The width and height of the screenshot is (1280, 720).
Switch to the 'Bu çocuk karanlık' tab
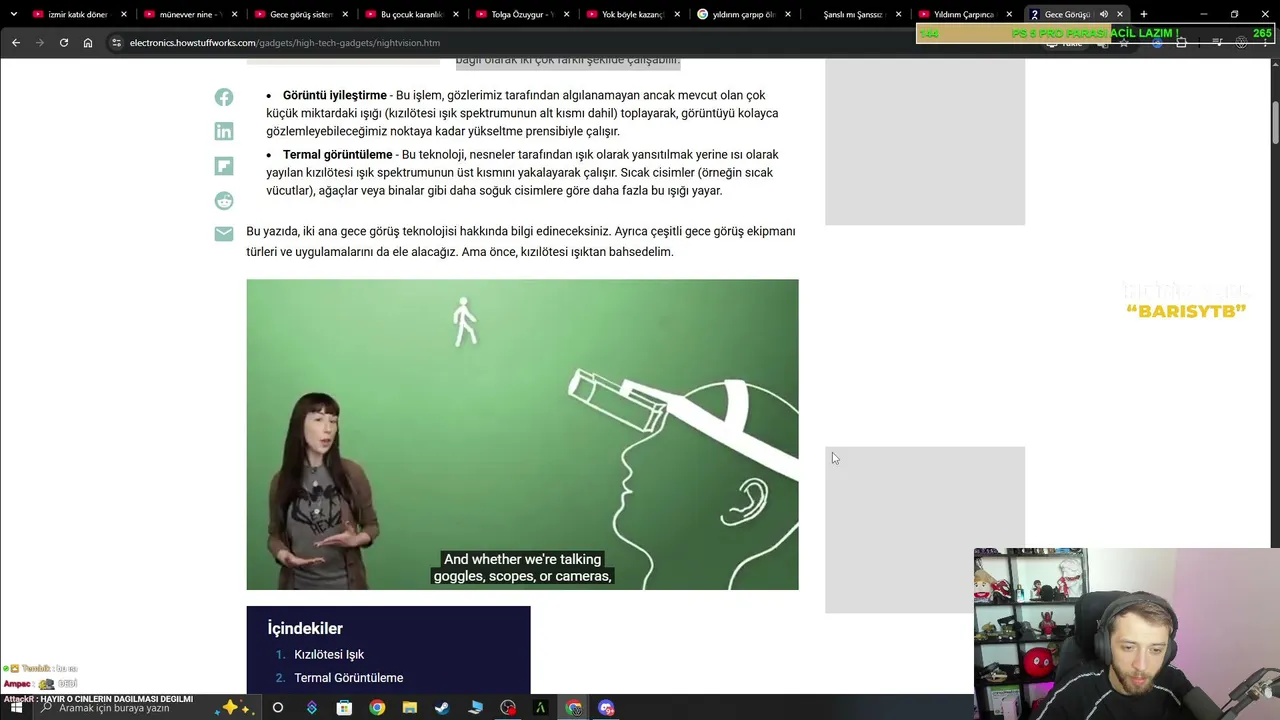[412, 15]
